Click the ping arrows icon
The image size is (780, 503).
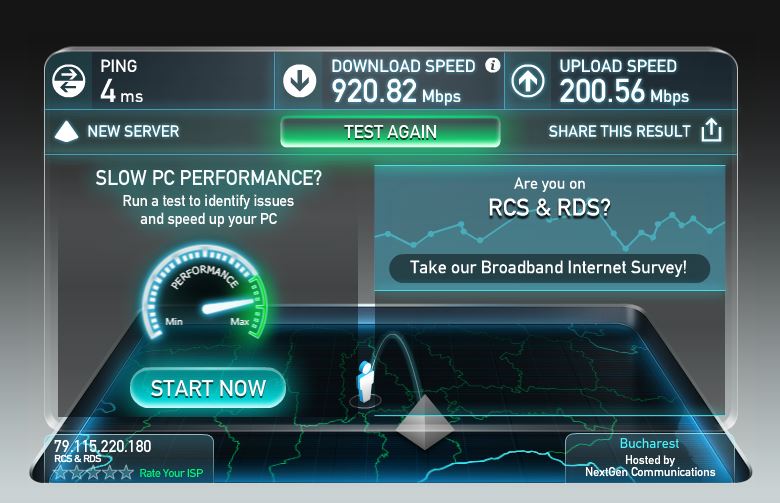coord(69,81)
